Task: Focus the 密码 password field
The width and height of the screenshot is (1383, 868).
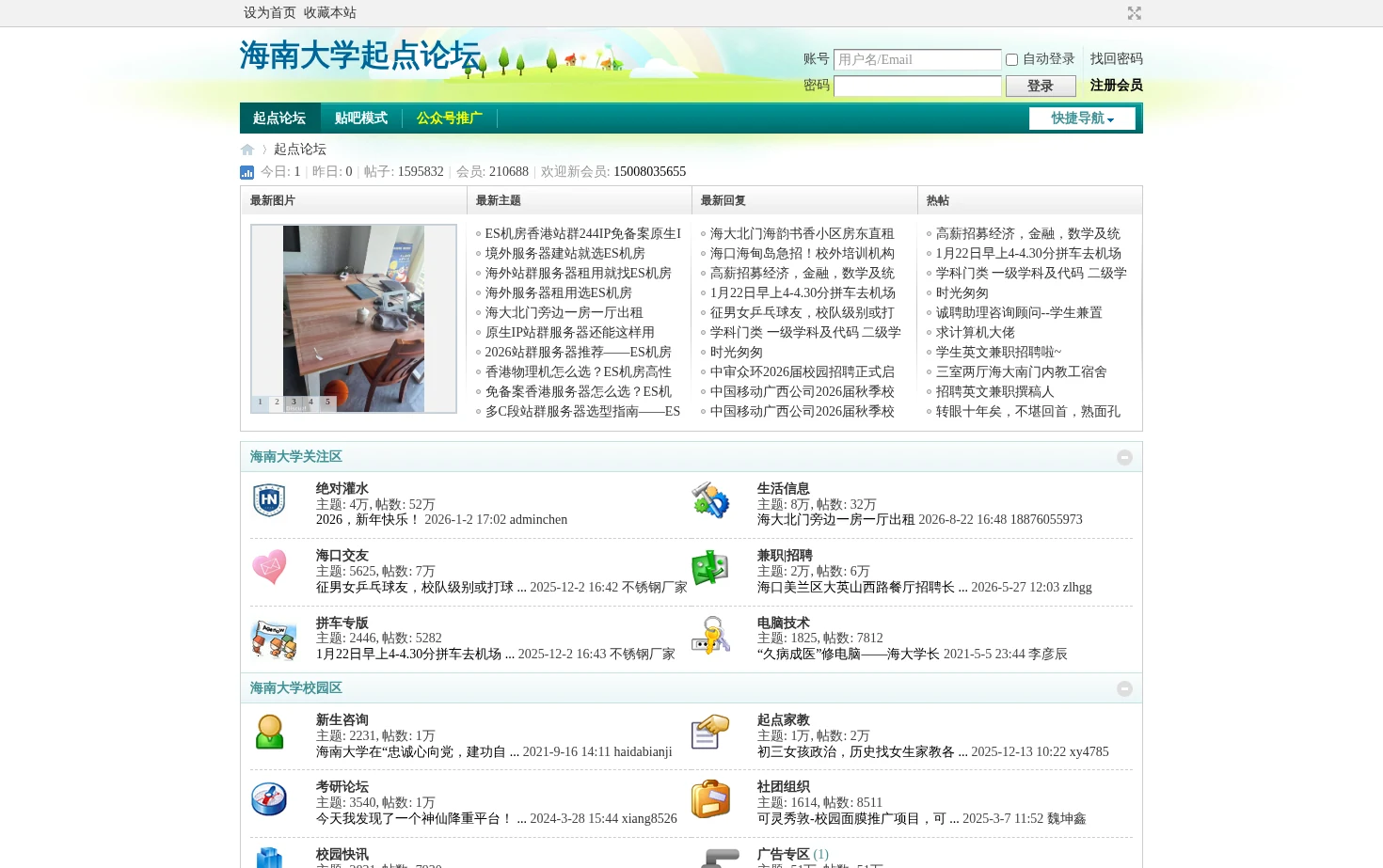Action: click(917, 86)
